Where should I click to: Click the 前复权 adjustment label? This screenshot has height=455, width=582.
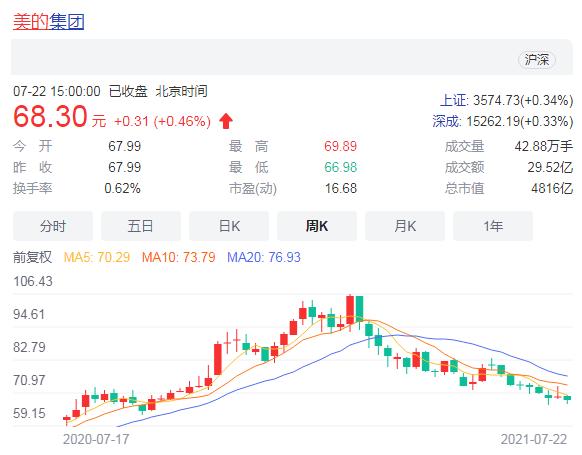coord(32,257)
